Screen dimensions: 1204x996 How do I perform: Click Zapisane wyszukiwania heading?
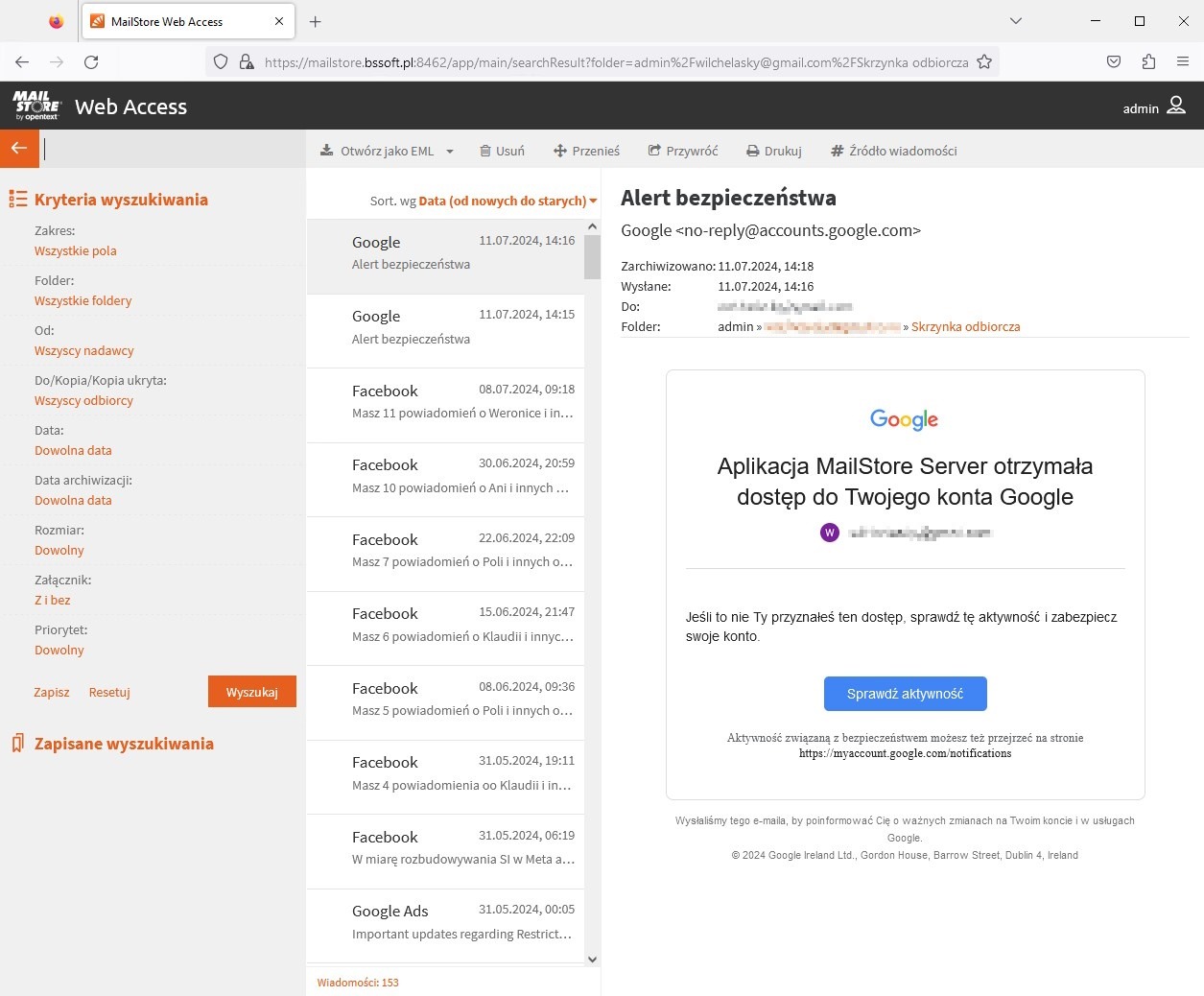pos(124,744)
